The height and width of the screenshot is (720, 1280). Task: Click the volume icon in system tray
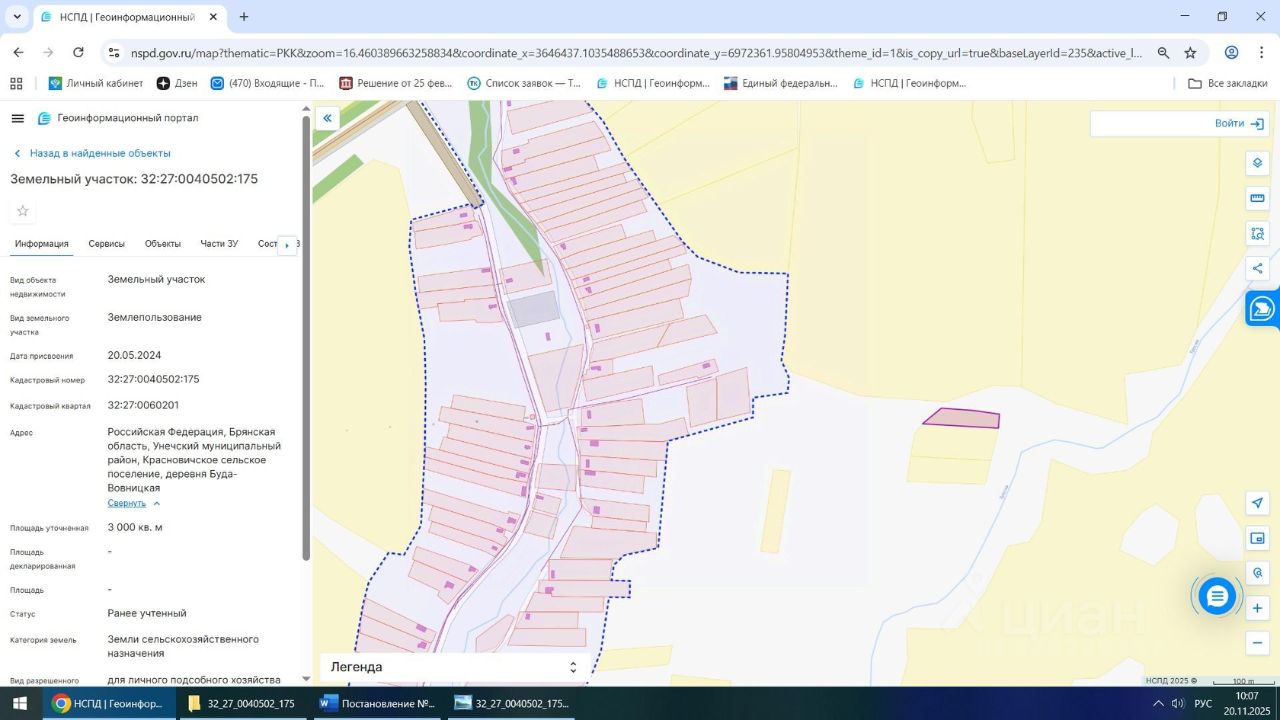[1178, 704]
